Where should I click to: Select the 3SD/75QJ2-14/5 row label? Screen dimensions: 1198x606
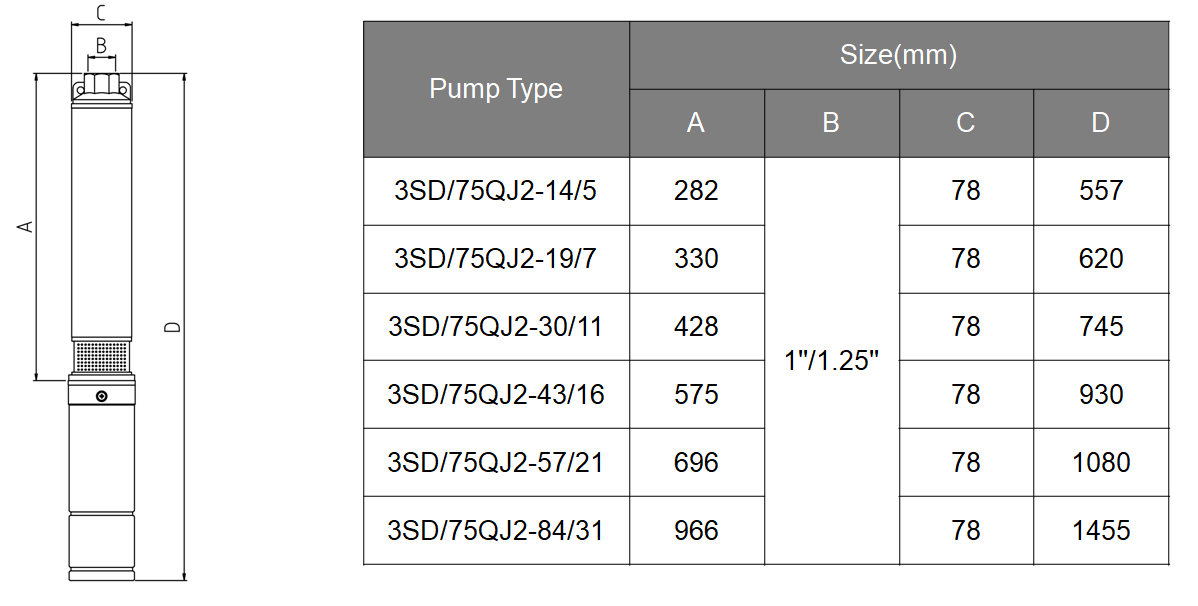coord(496,191)
